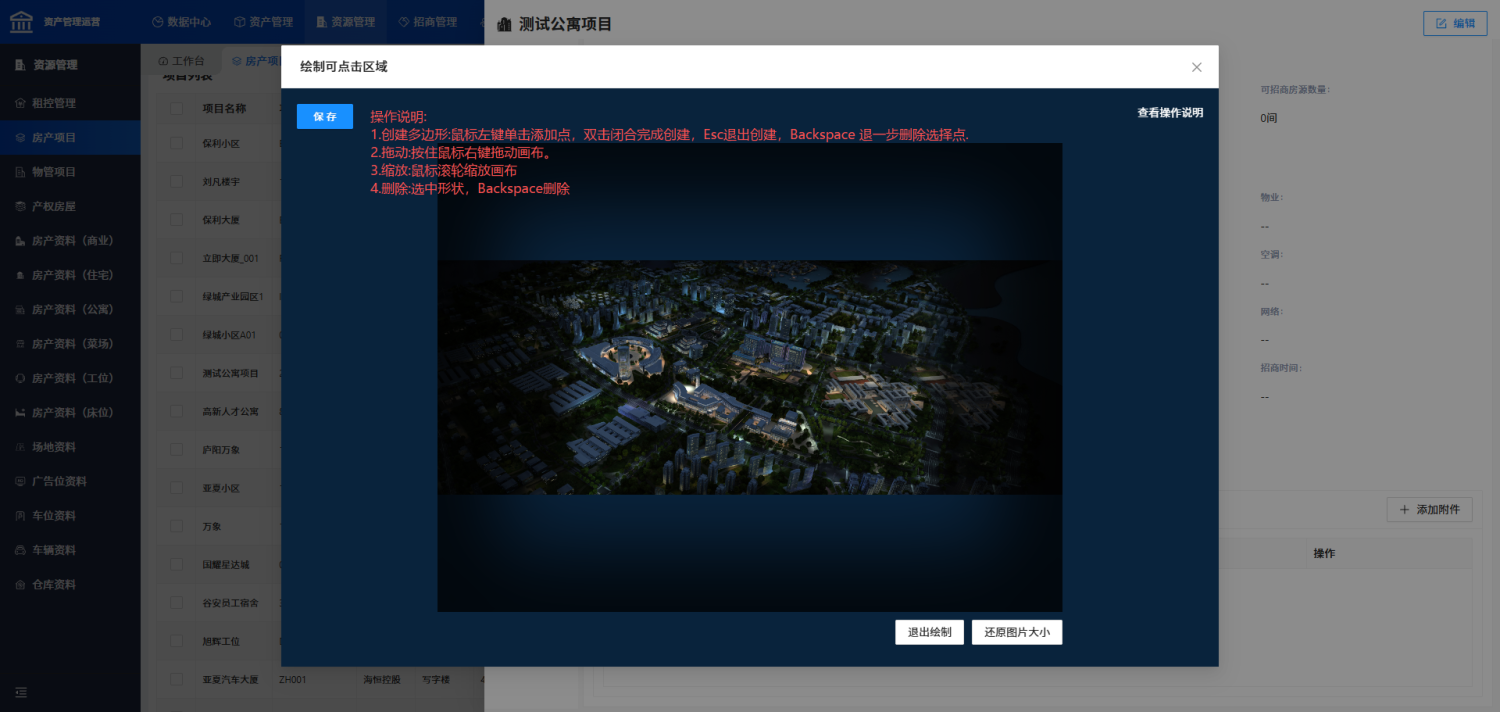Click the 房产项目 sidebar icon

tap(20, 137)
